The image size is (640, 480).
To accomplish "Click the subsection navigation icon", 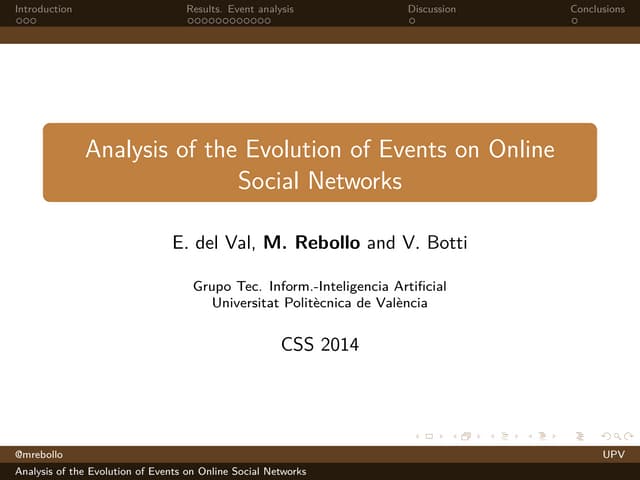I will [x=504, y=437].
